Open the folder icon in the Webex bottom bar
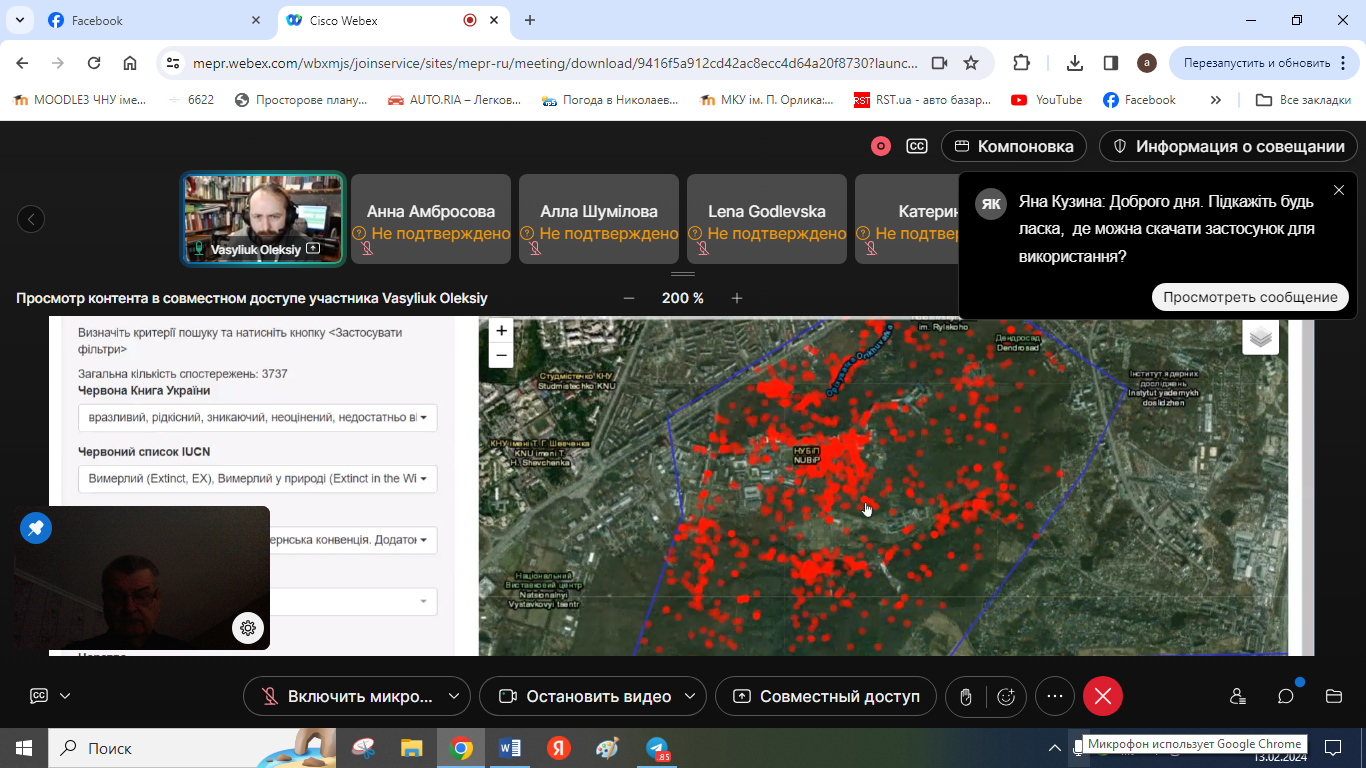The image size is (1366, 768). 1333,696
